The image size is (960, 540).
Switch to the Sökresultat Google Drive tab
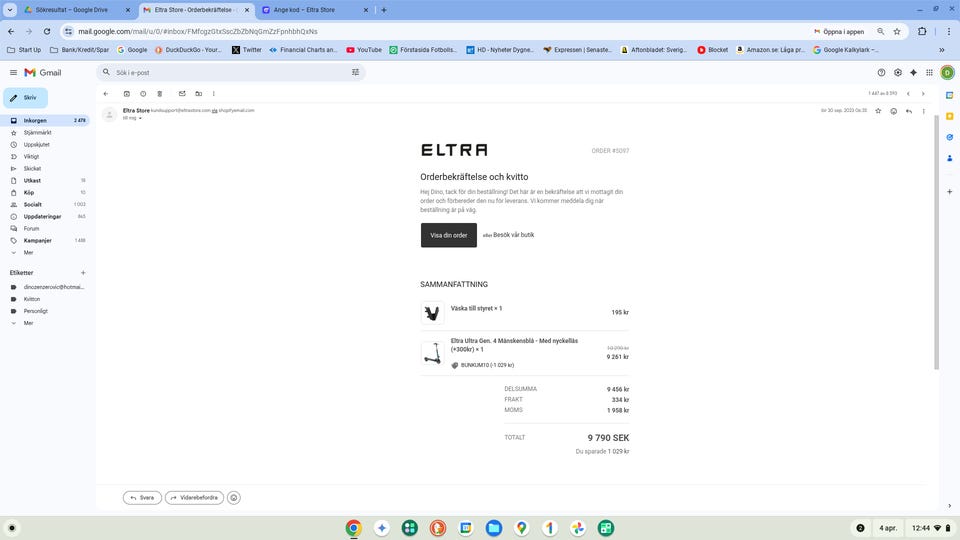coord(72,10)
